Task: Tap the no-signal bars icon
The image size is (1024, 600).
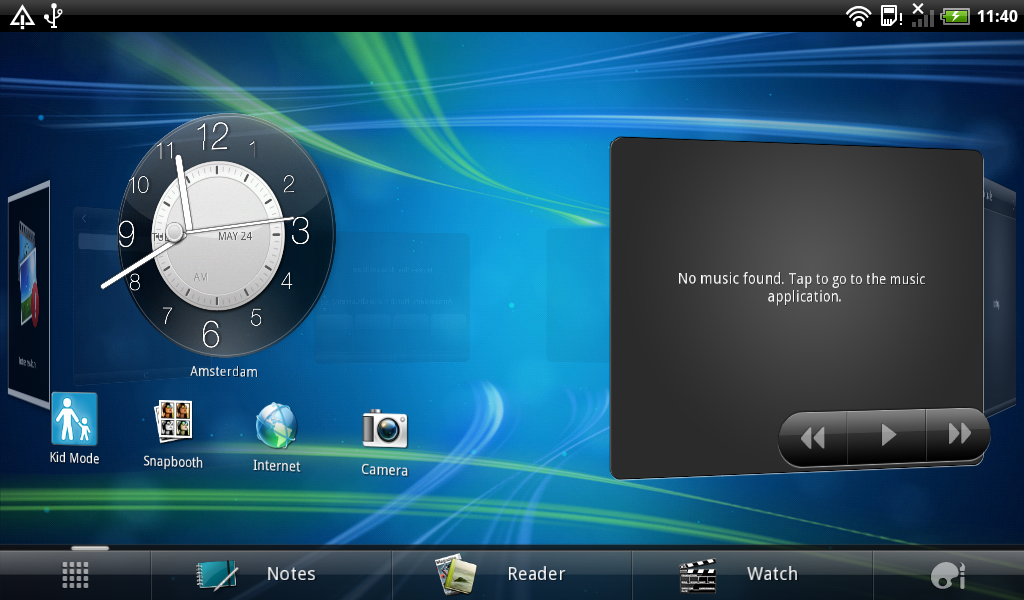Action: (922, 15)
